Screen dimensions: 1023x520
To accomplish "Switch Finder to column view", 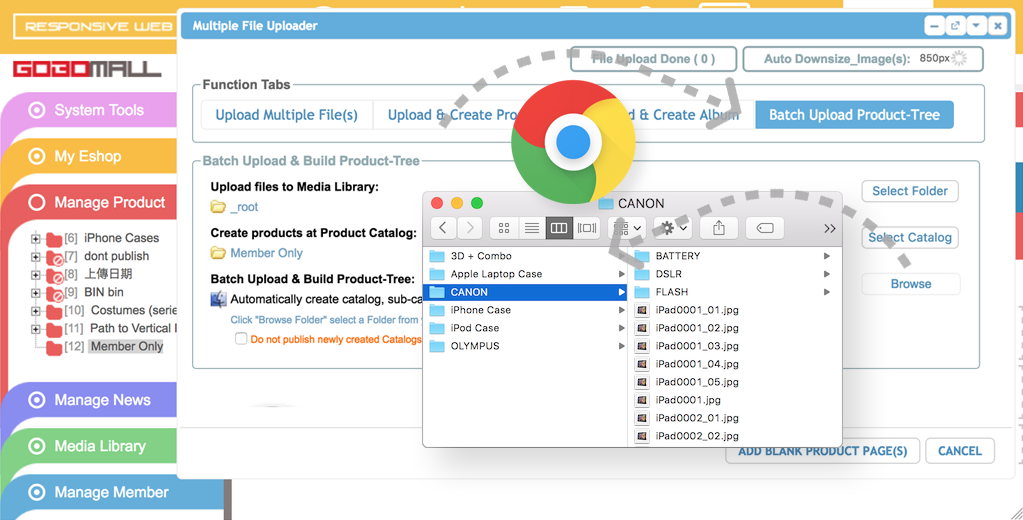I will pyautogui.click(x=559, y=228).
